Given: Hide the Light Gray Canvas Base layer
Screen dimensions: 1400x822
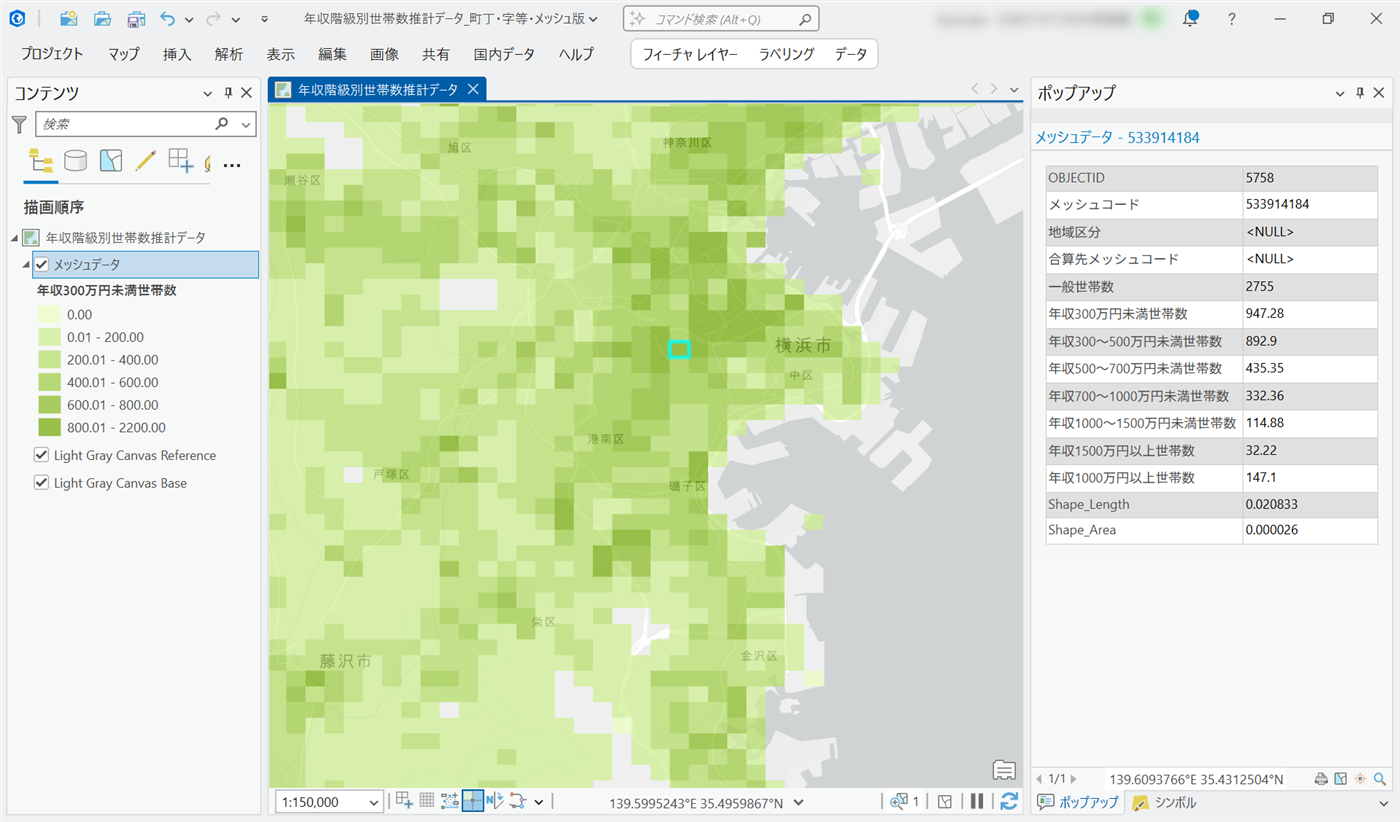Looking at the screenshot, I should click(42, 483).
